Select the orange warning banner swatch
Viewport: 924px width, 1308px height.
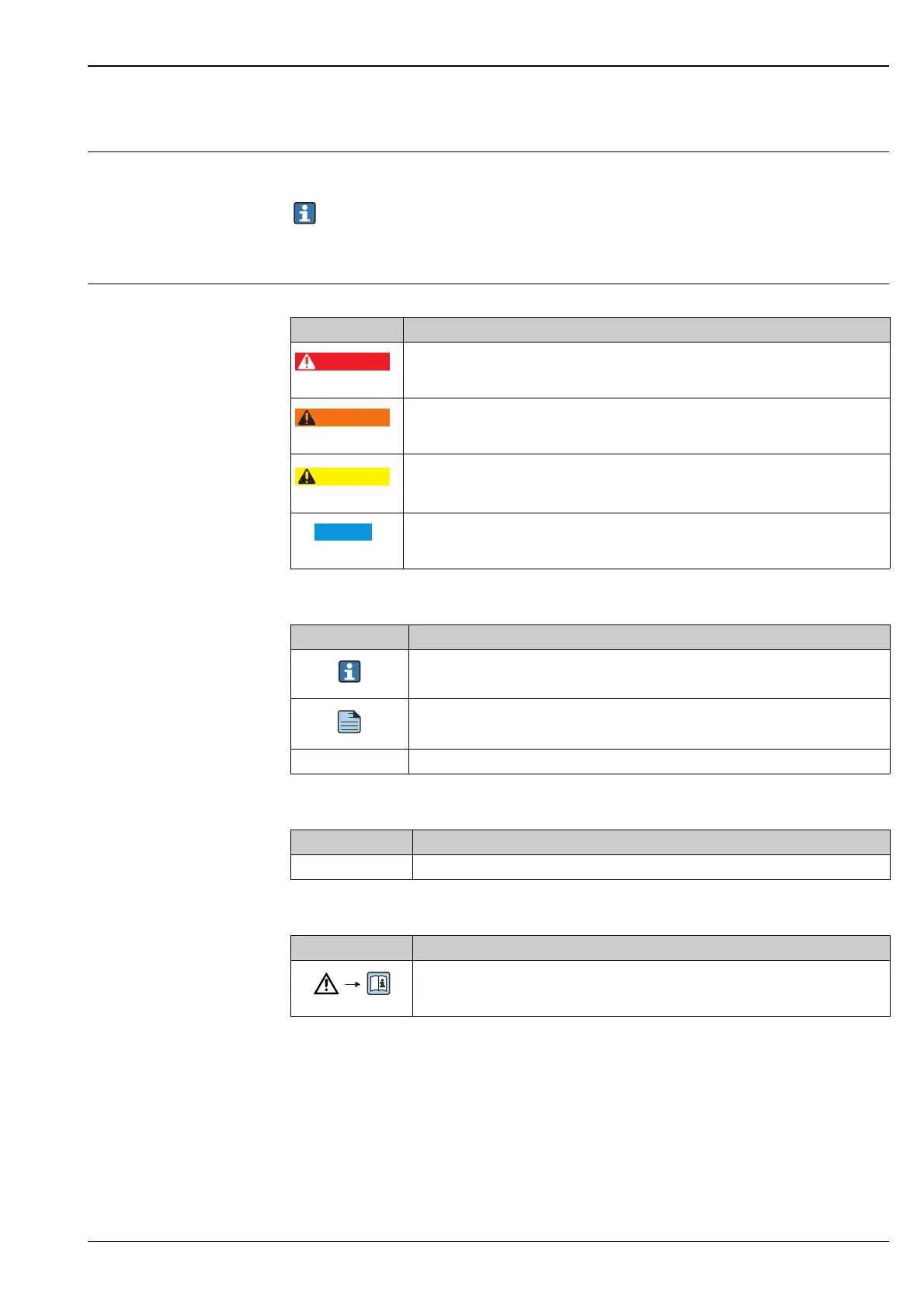tap(342, 418)
